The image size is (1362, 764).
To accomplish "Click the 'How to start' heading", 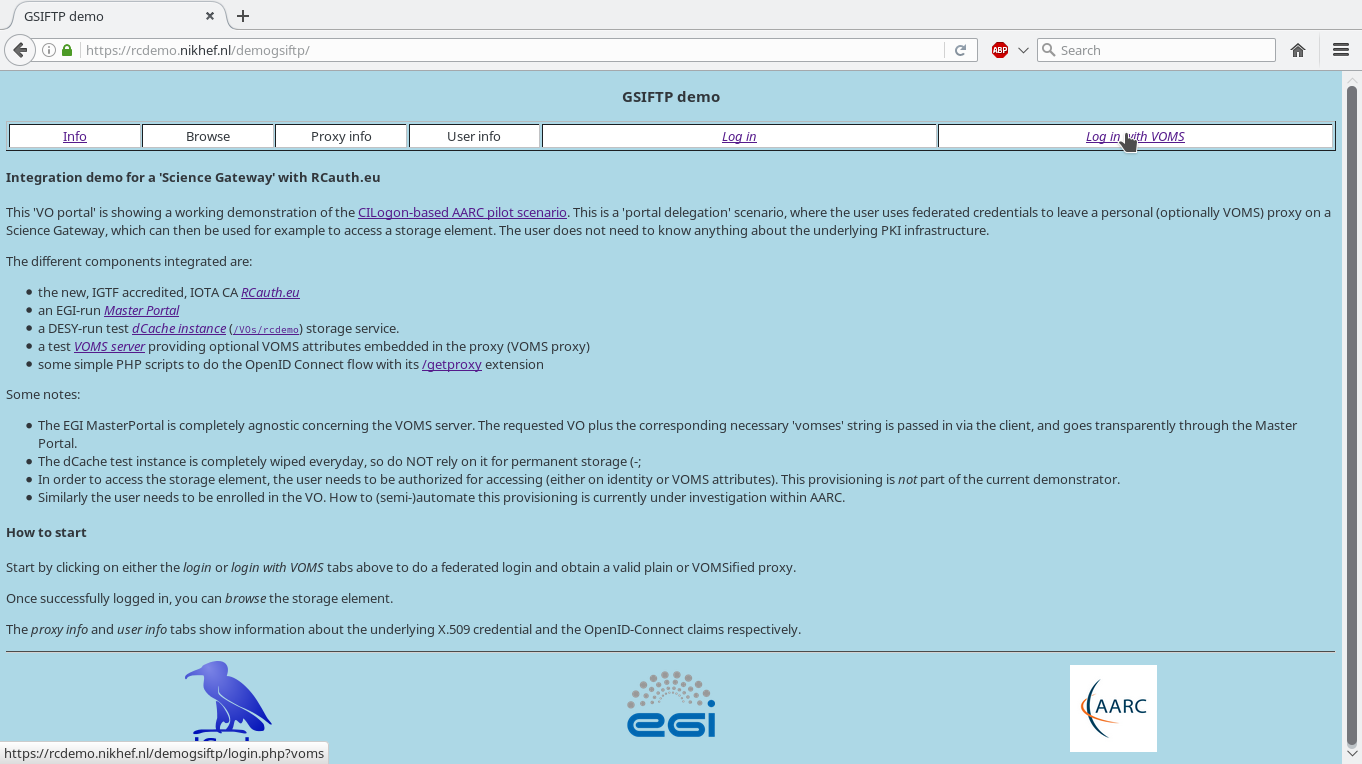I will 46,532.
